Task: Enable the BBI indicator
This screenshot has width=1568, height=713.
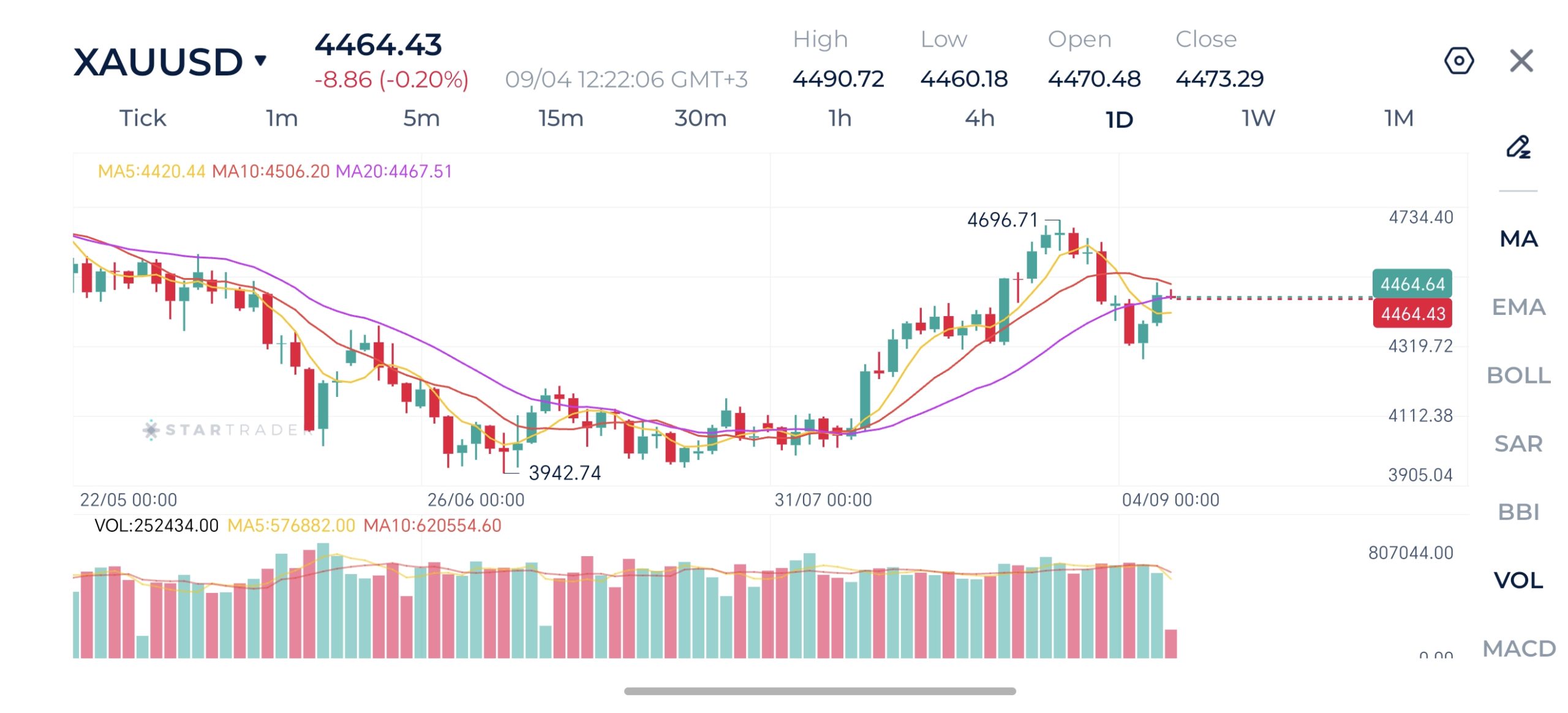Action: pyautogui.click(x=1518, y=511)
